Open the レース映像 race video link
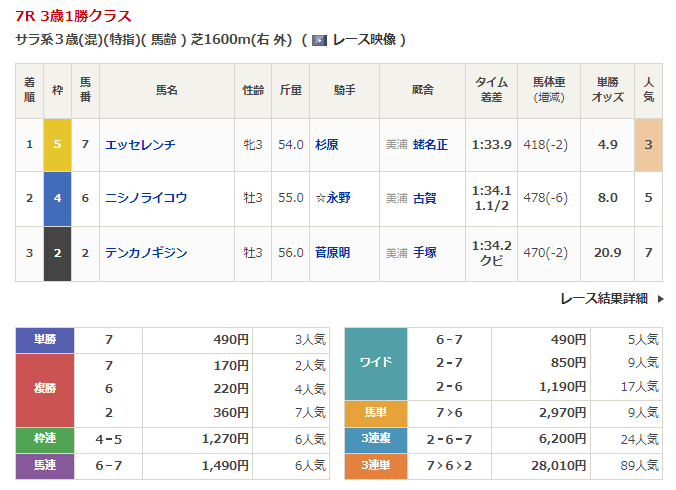 point(365,41)
